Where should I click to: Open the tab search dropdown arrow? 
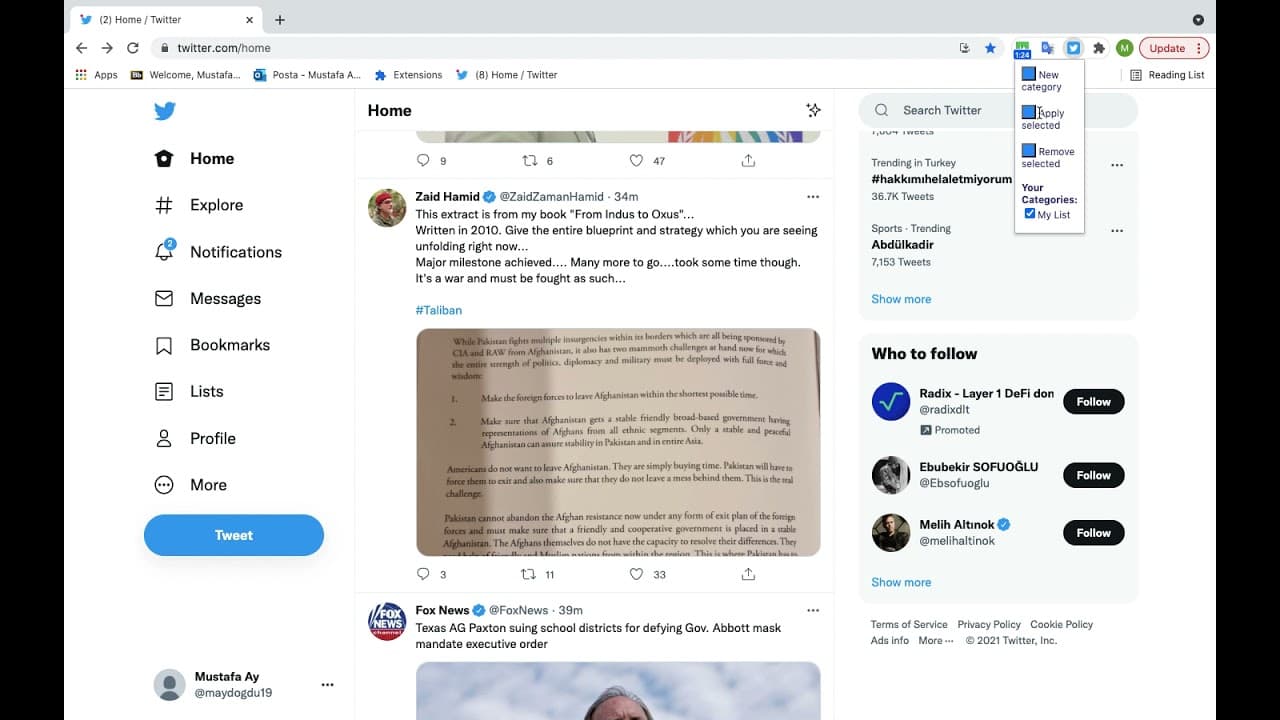(1198, 20)
